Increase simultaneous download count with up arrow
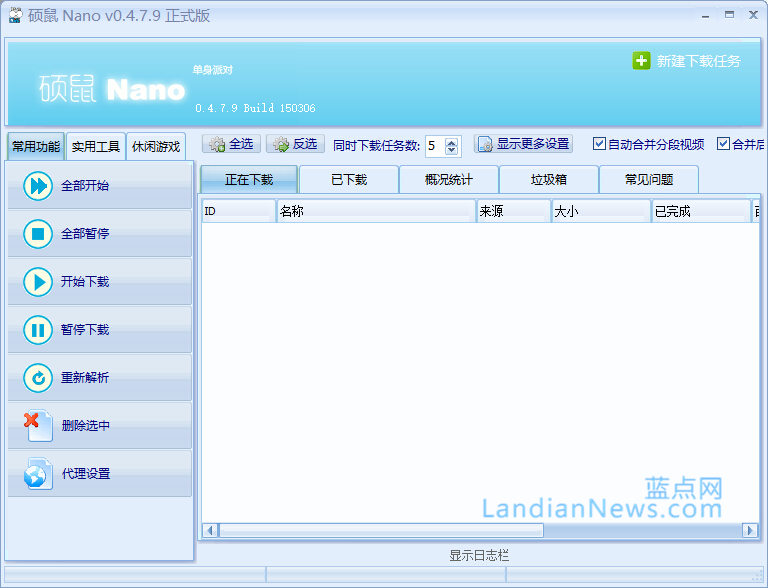This screenshot has width=768, height=588. (452, 142)
